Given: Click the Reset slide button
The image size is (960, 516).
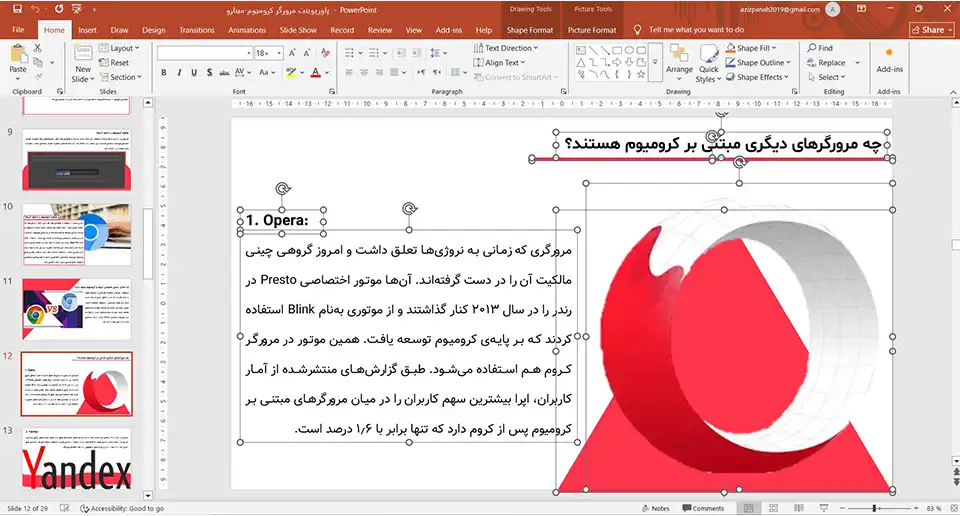Looking at the screenshot, I should (114, 62).
